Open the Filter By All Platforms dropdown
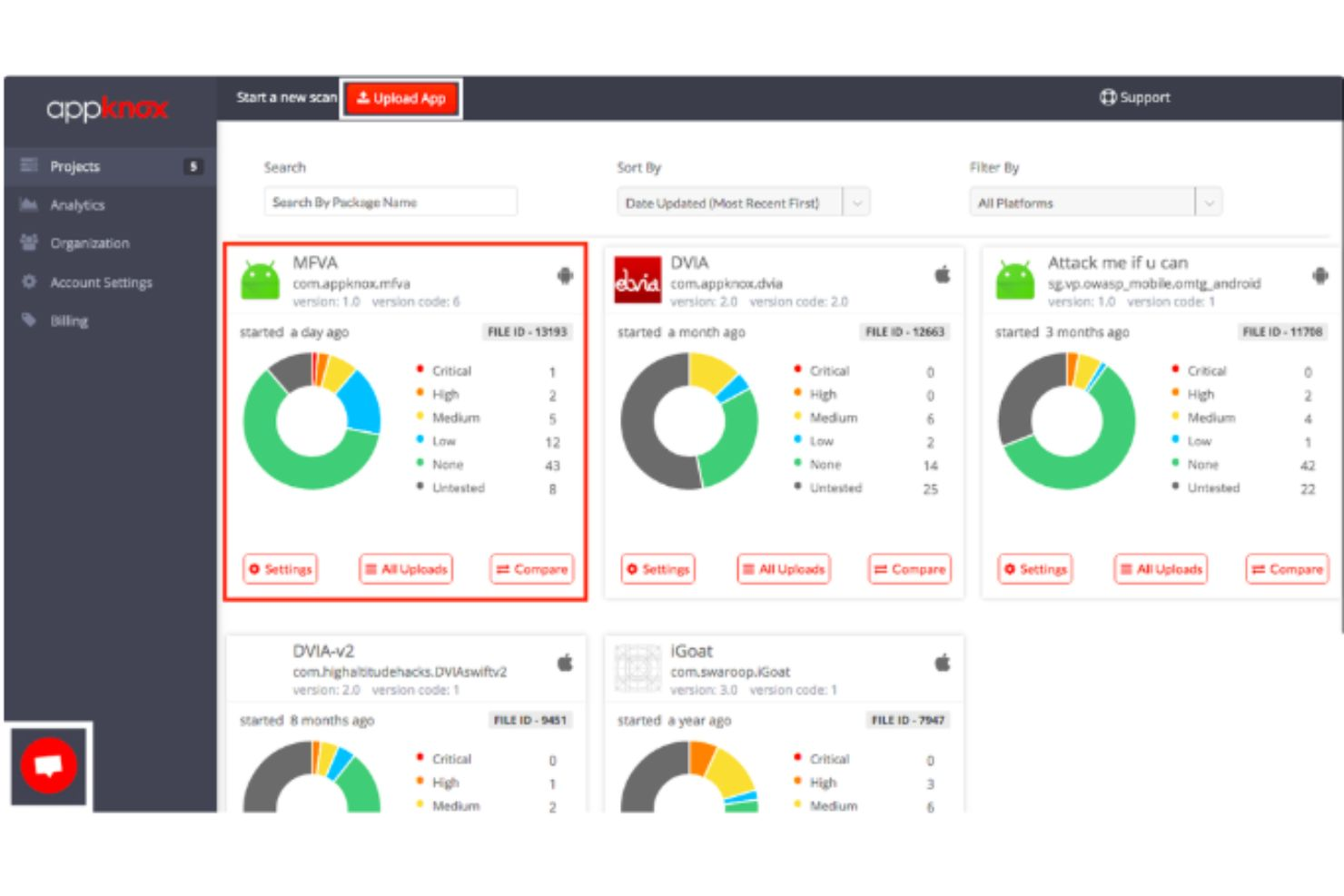This screenshot has width=1344, height=896. point(1095,202)
